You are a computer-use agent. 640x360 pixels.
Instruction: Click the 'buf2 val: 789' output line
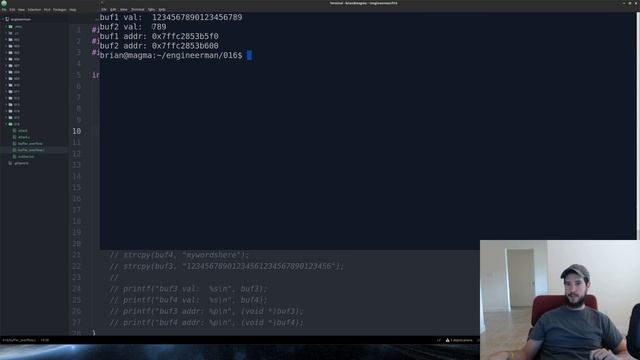[x=133, y=27]
